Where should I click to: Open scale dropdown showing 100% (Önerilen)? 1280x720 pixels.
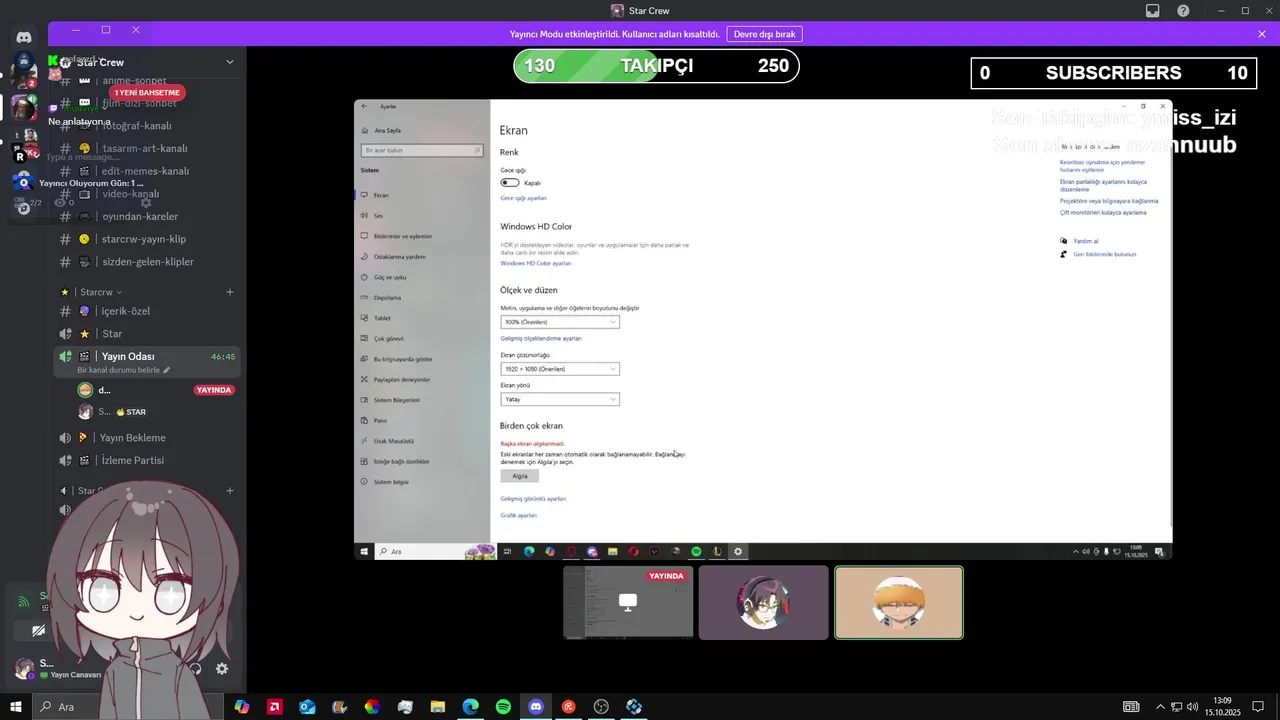[560, 322]
